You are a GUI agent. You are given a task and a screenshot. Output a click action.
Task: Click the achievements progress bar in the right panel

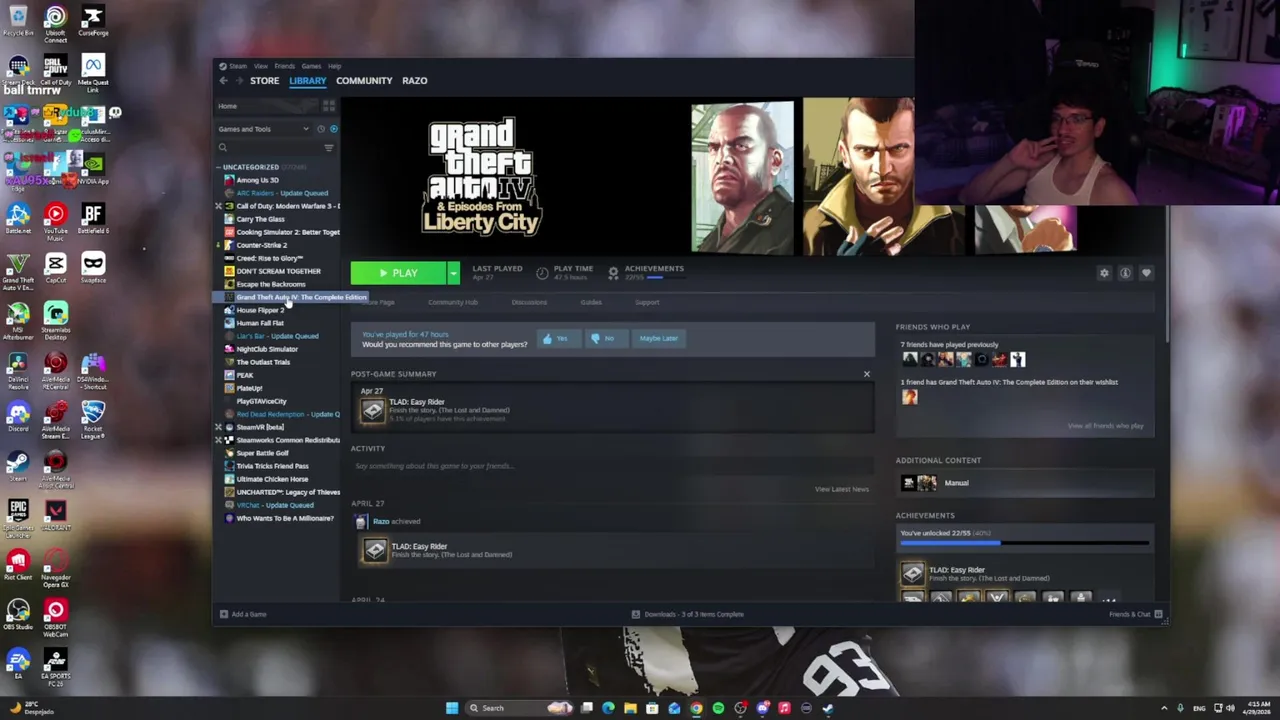tap(1024, 543)
